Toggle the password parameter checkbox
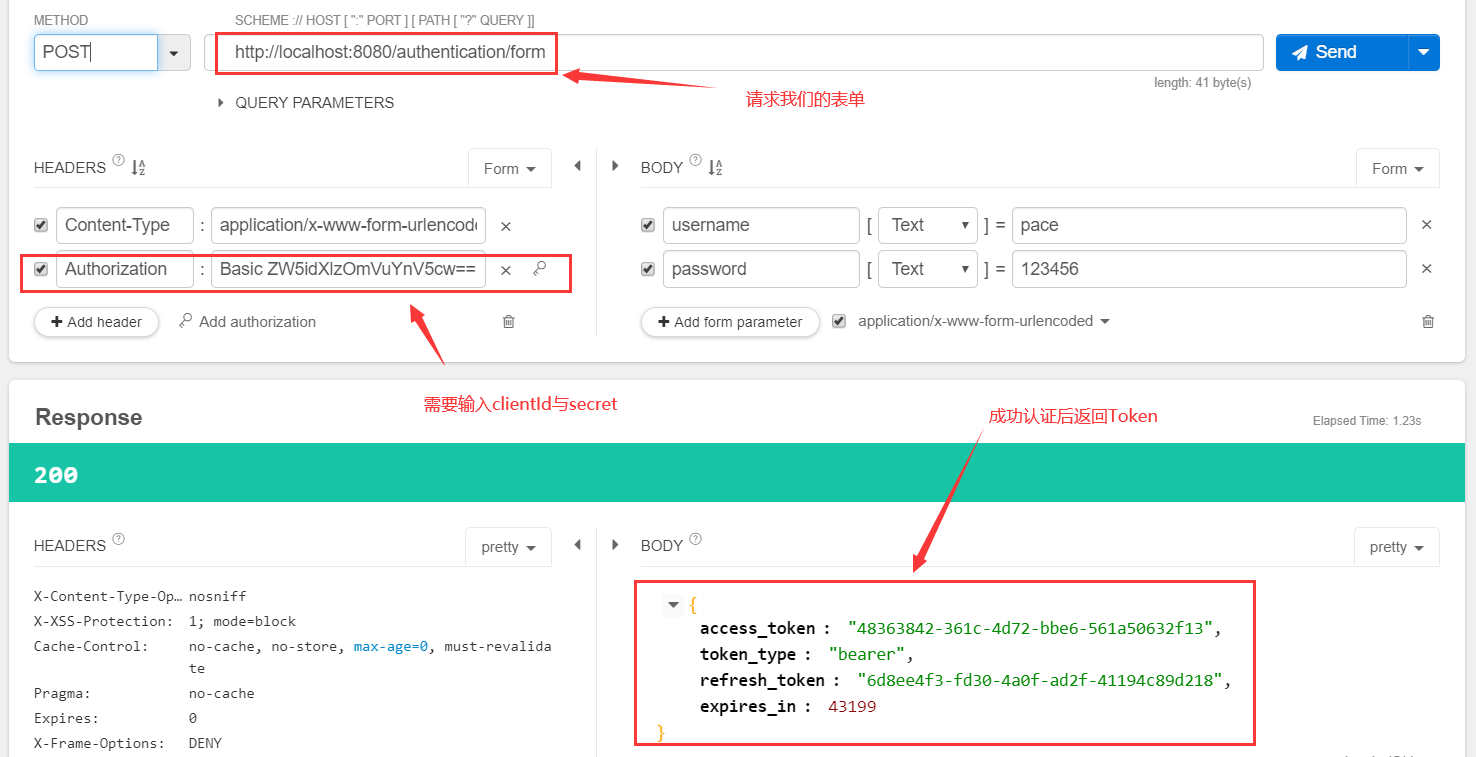This screenshot has height=757, width=1476. tap(648, 269)
